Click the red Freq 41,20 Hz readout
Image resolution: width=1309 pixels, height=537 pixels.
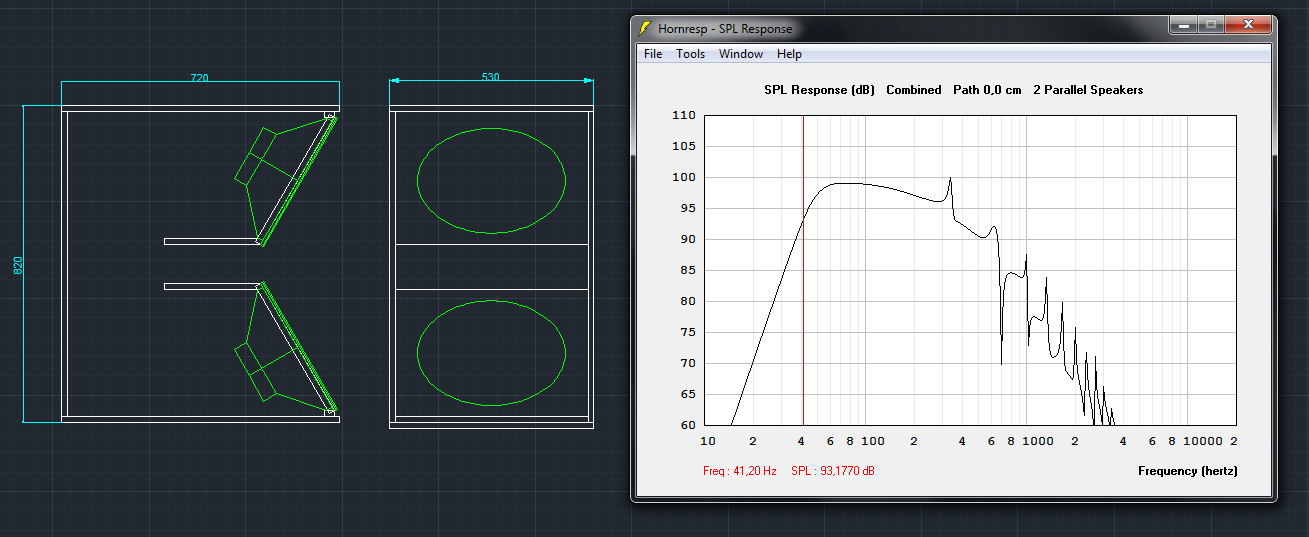point(739,471)
